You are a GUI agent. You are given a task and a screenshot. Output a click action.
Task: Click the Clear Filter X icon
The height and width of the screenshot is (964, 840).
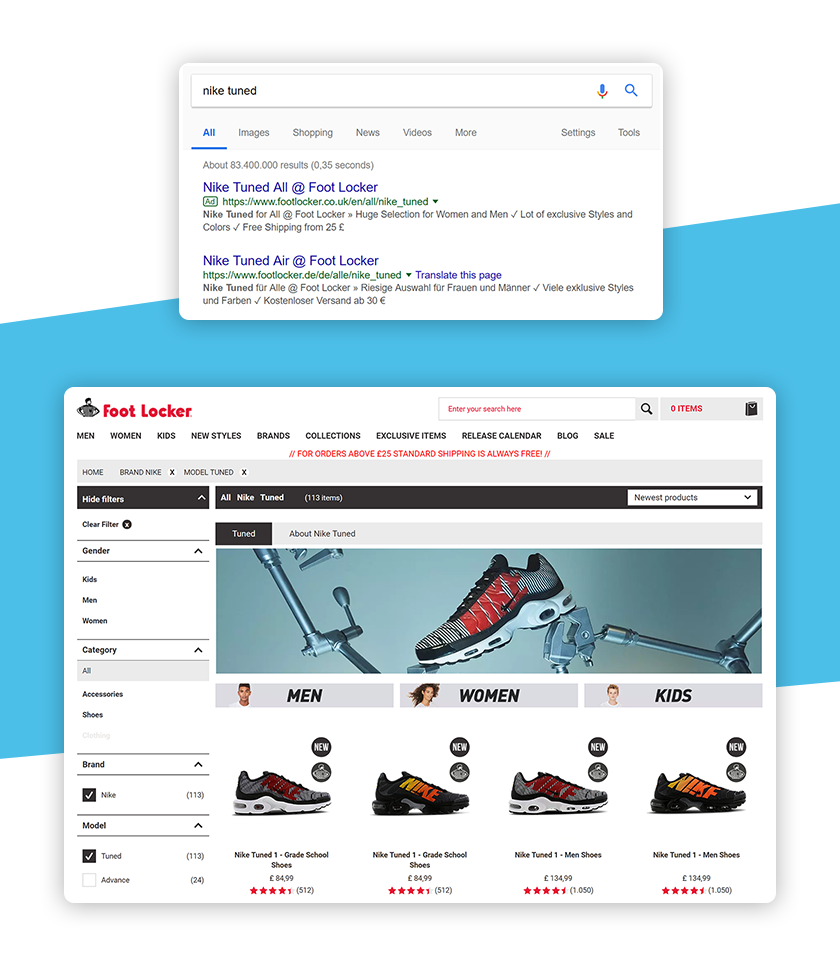click(x=127, y=524)
